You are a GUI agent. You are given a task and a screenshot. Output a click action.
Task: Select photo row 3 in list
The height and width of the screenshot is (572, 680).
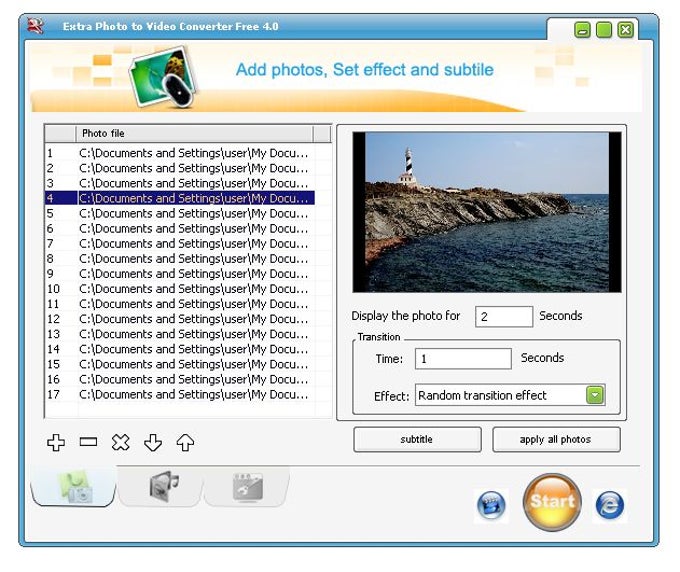coord(180,183)
